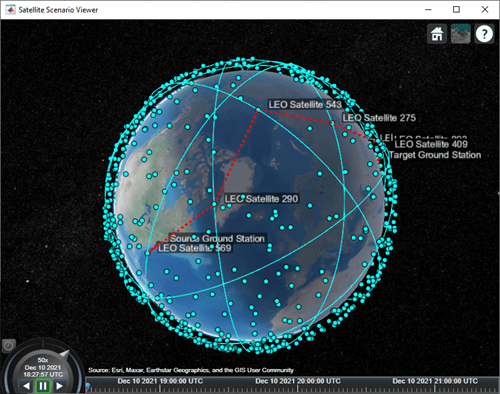Select the LEO Satellite 290 label

pyautogui.click(x=261, y=199)
